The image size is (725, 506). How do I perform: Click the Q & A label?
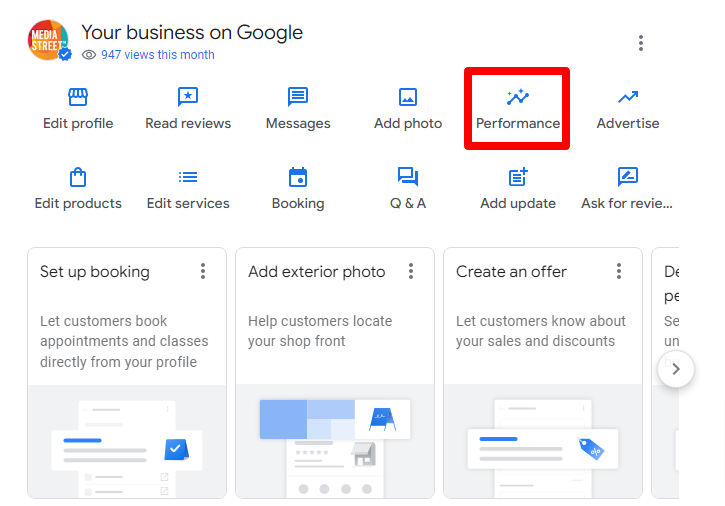coord(408,204)
